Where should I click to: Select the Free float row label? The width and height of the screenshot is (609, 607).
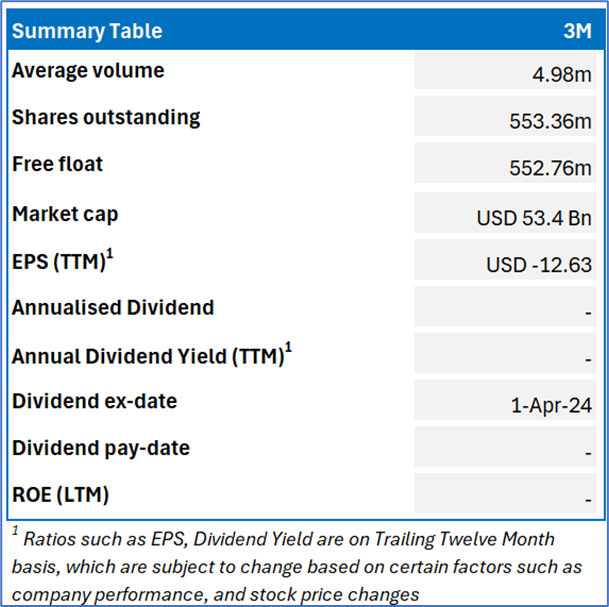pos(57,164)
